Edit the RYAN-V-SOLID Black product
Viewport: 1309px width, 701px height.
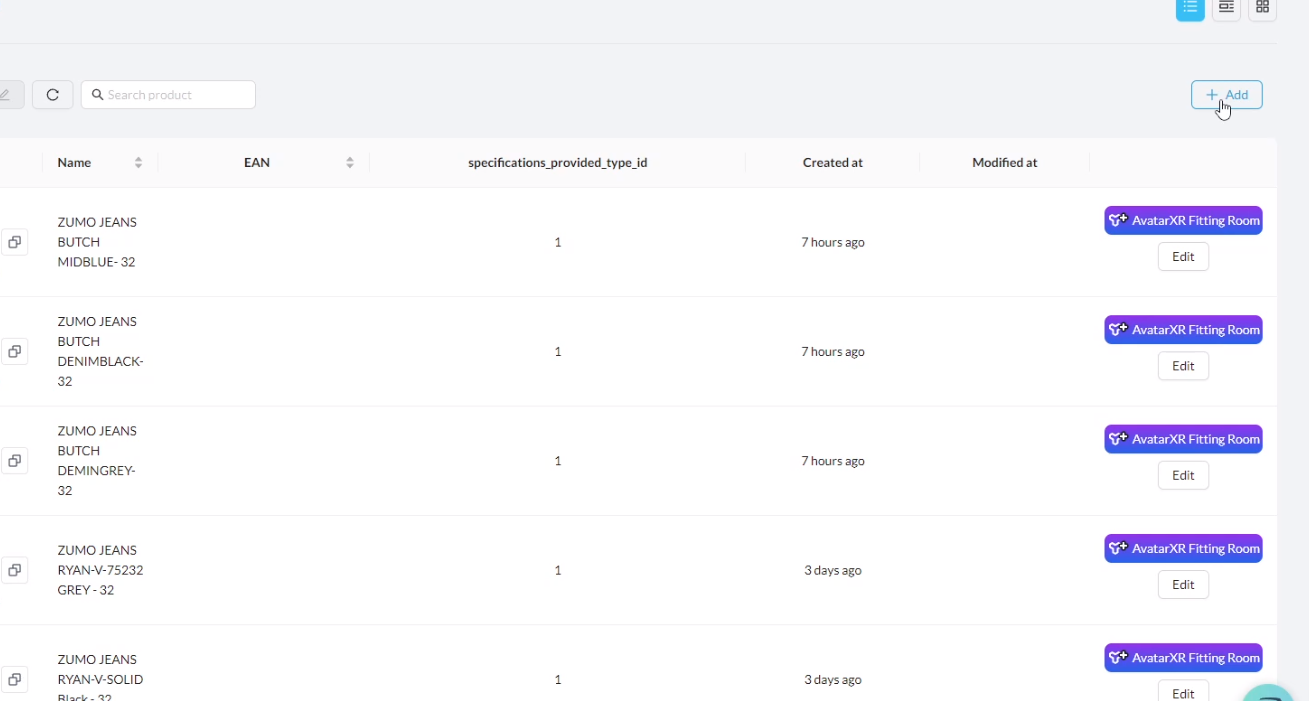(1184, 691)
